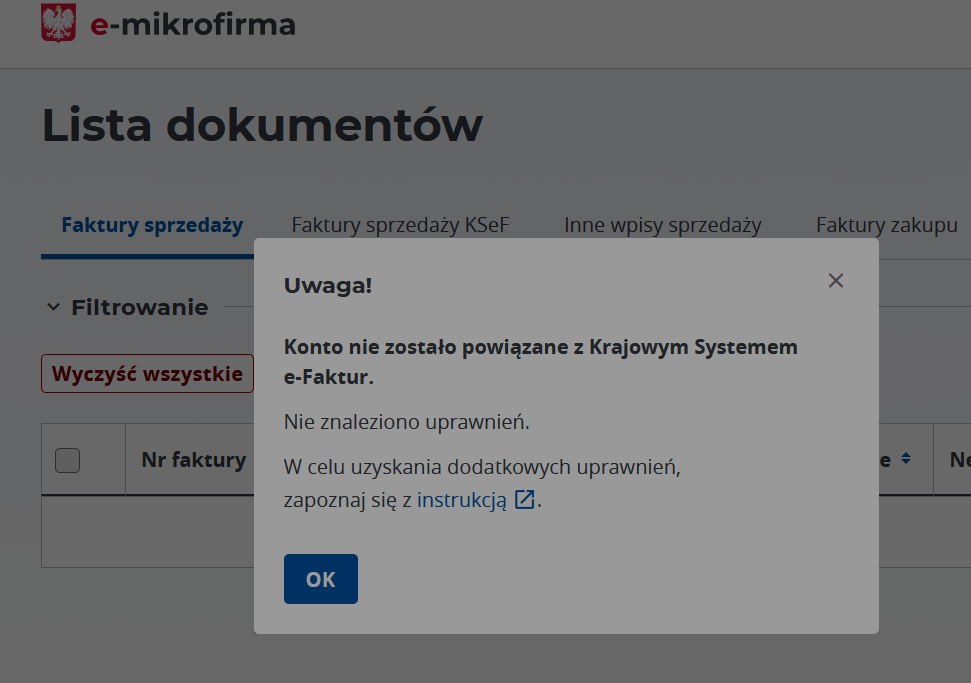Close the Uwaga dialog with X
Viewport: 971px width, 683px height.
pos(836,281)
